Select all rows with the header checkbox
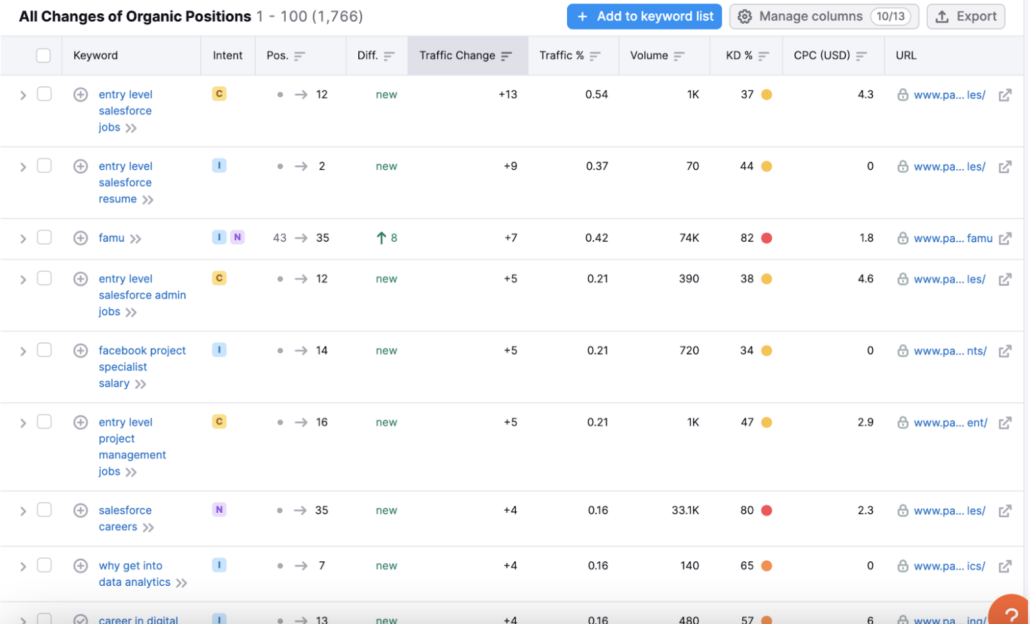 point(44,55)
